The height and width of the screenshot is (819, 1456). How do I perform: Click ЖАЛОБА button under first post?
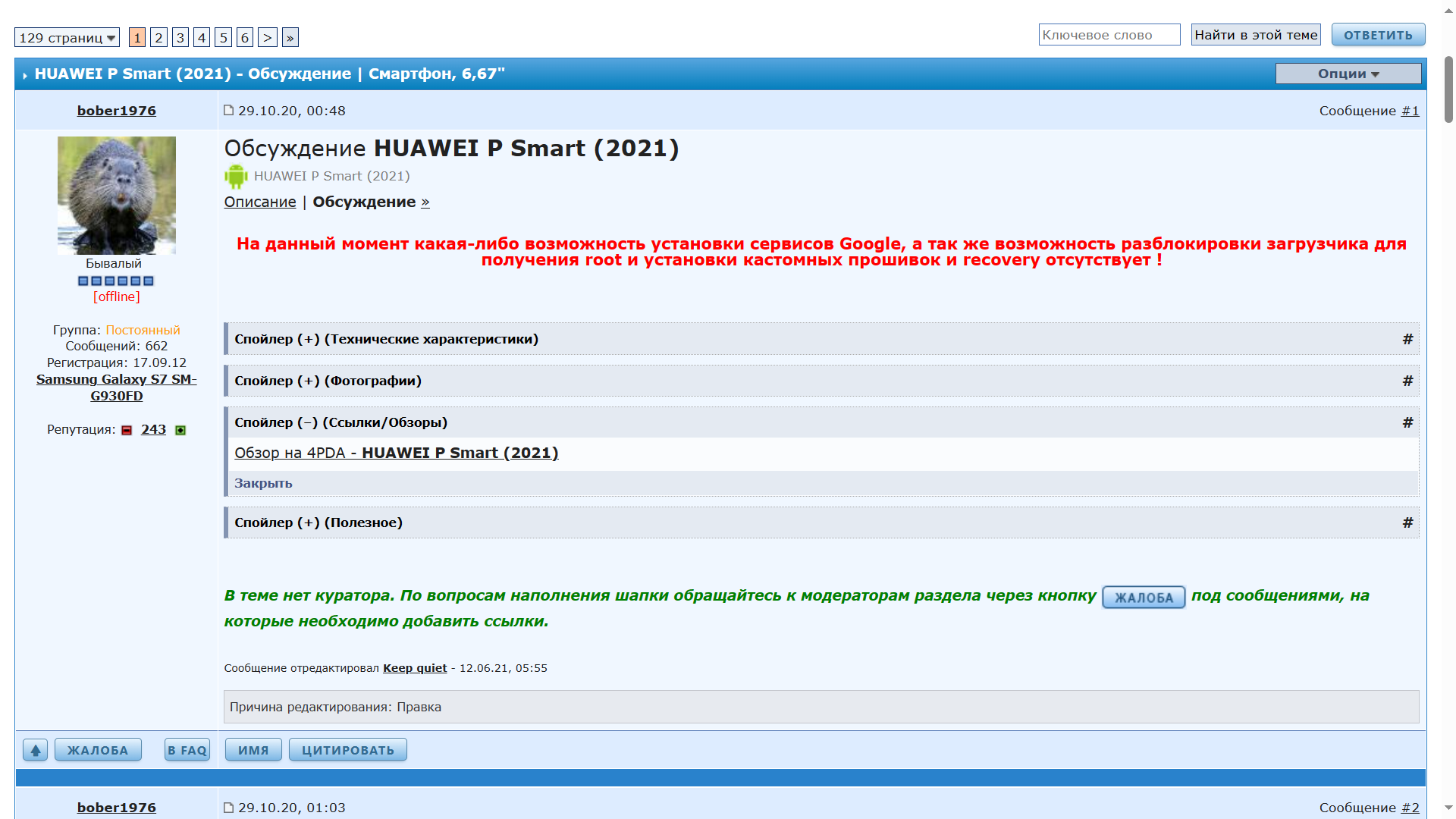click(x=98, y=750)
